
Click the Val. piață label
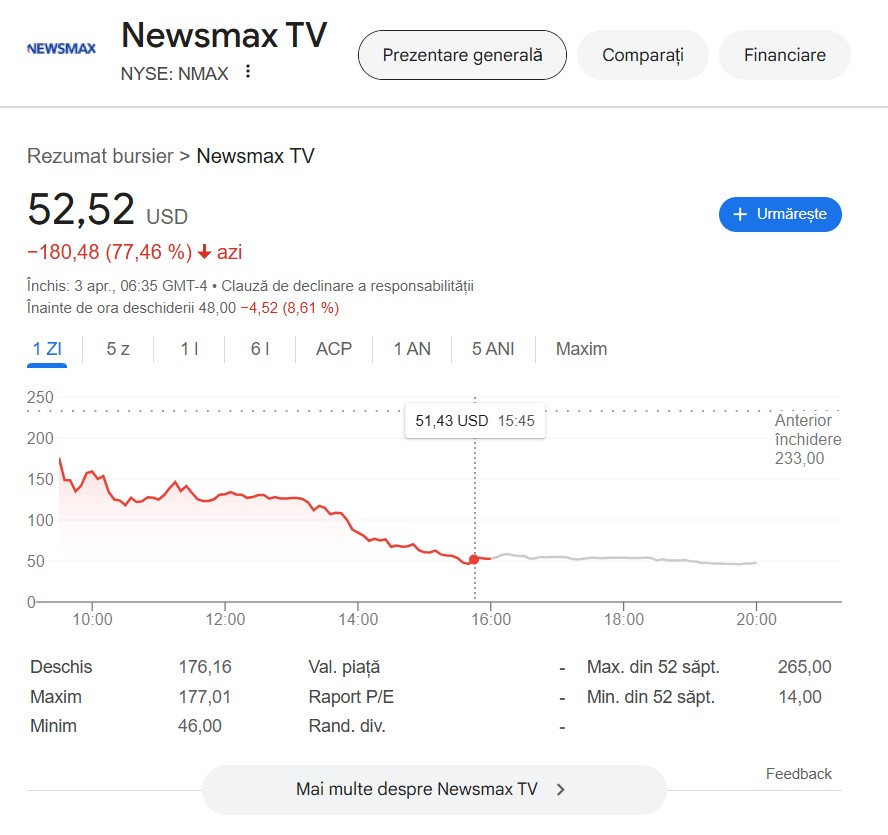point(344,667)
